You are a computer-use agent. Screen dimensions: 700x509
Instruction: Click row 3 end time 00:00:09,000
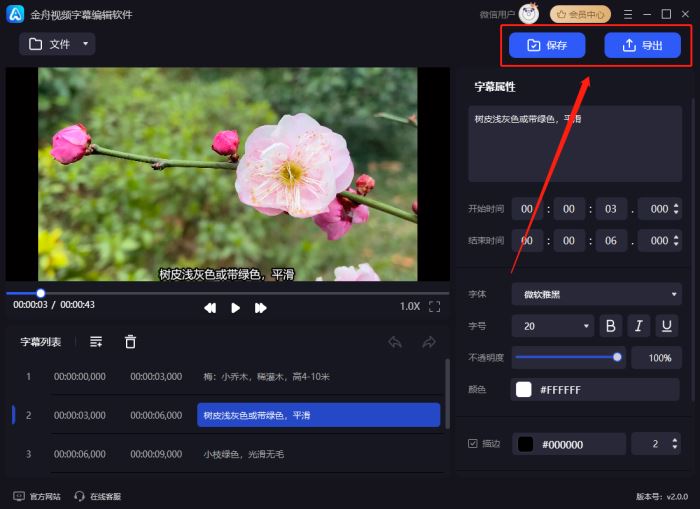[x=156, y=454]
